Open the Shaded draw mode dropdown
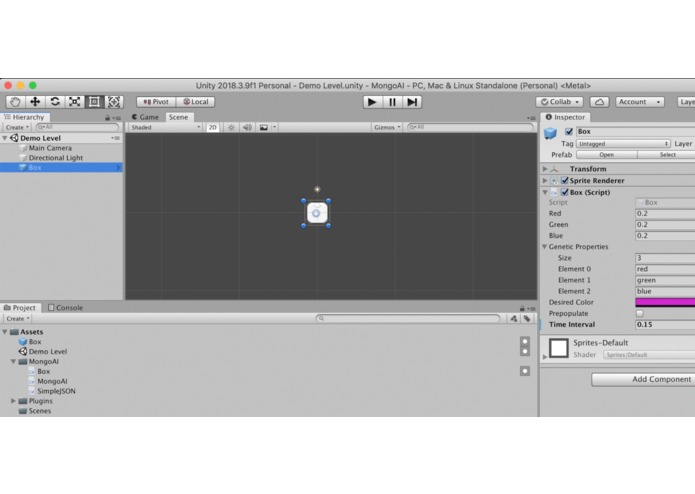Screen dimensions: 695x494 pyautogui.click(x=165, y=127)
